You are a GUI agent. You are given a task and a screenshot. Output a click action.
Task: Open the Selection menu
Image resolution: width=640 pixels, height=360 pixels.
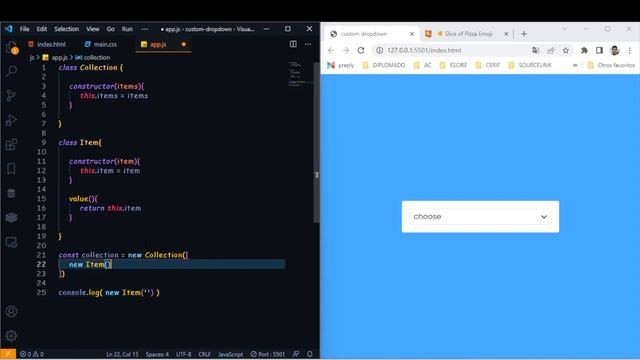pos(67,29)
